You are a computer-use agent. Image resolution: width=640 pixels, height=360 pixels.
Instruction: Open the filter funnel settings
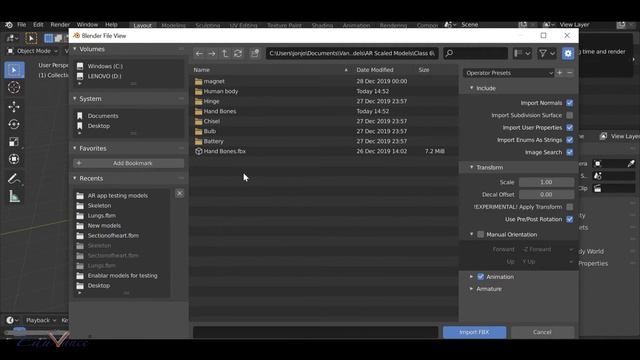pyautogui.click(x=547, y=53)
